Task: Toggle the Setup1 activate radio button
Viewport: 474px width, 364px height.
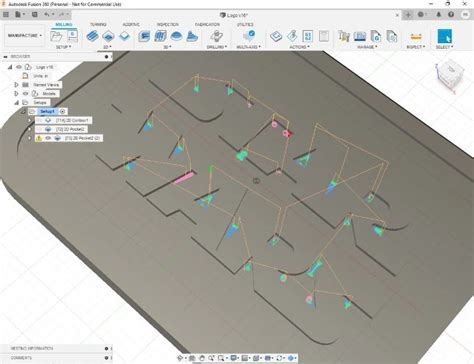Action: tap(62, 111)
